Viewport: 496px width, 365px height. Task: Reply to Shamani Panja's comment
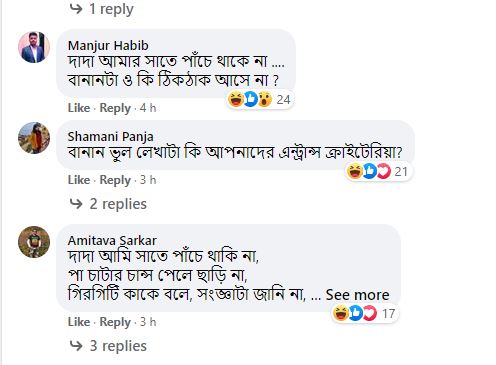(115, 180)
